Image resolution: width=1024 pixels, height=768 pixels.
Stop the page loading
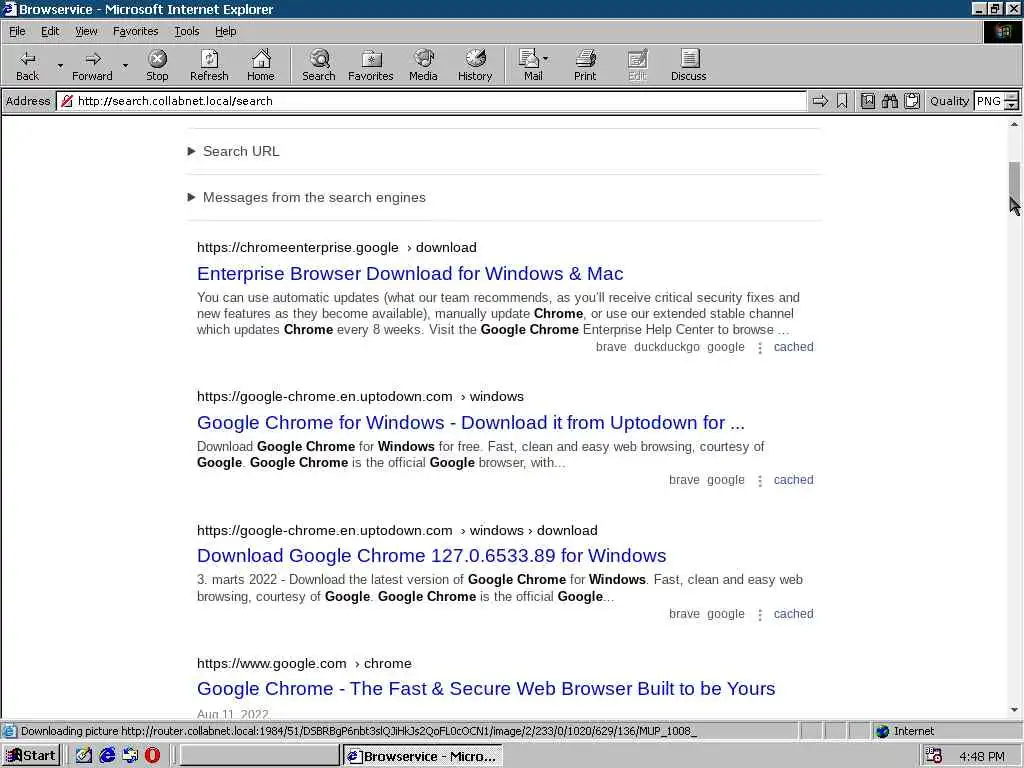pyautogui.click(x=157, y=65)
